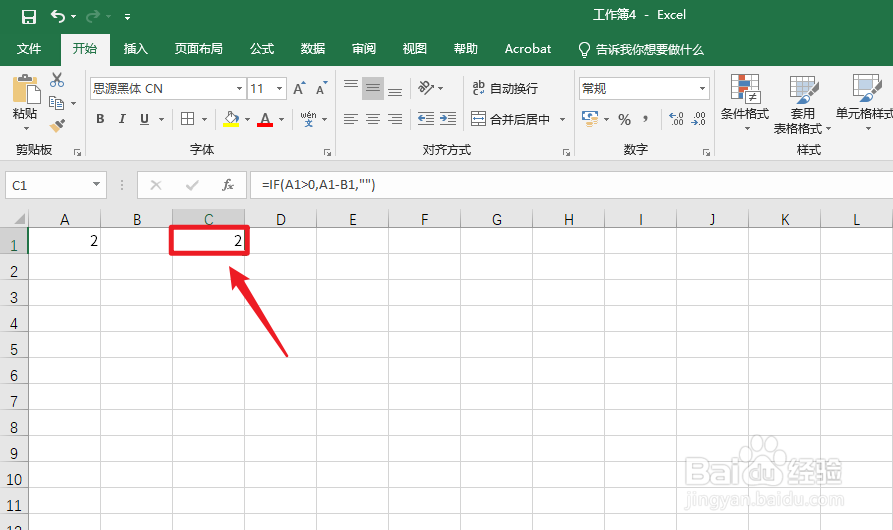The height and width of the screenshot is (530, 893).
Task: Open 套用表格格式 table format menu
Action: pos(802,105)
